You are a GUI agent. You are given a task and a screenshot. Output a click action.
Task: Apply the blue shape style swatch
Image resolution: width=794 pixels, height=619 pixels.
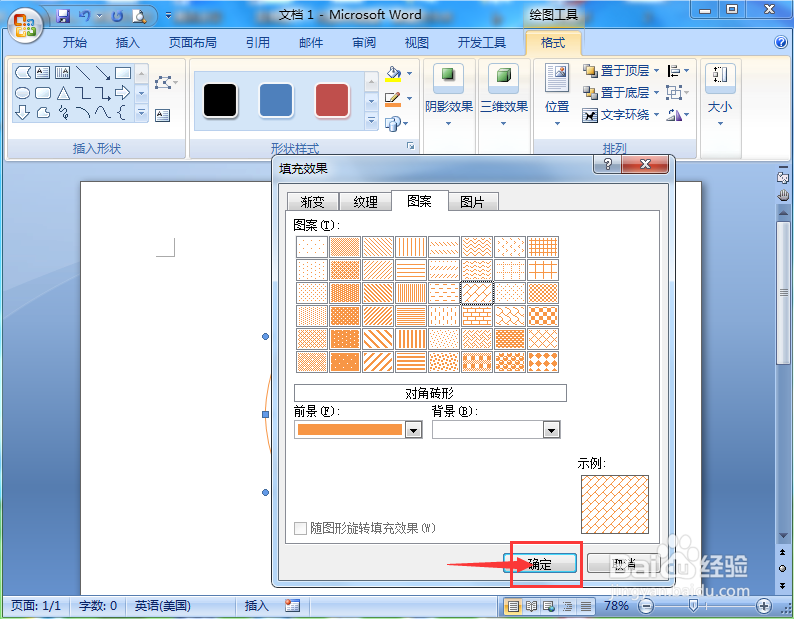pos(276,100)
